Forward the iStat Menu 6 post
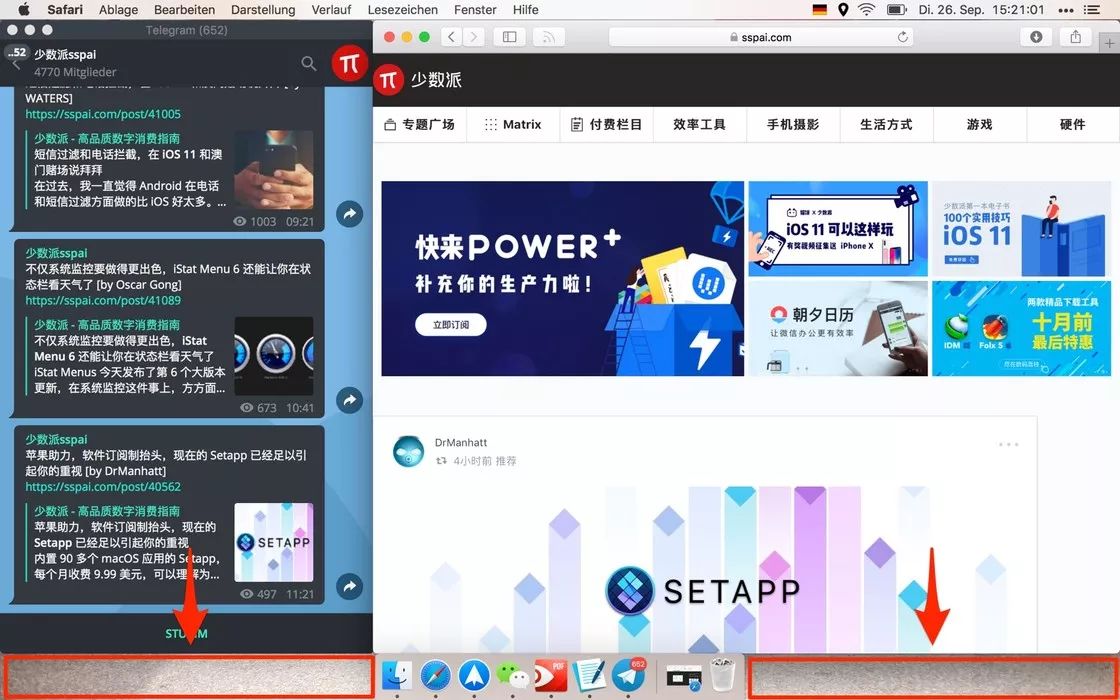1120x700 pixels. tap(349, 400)
